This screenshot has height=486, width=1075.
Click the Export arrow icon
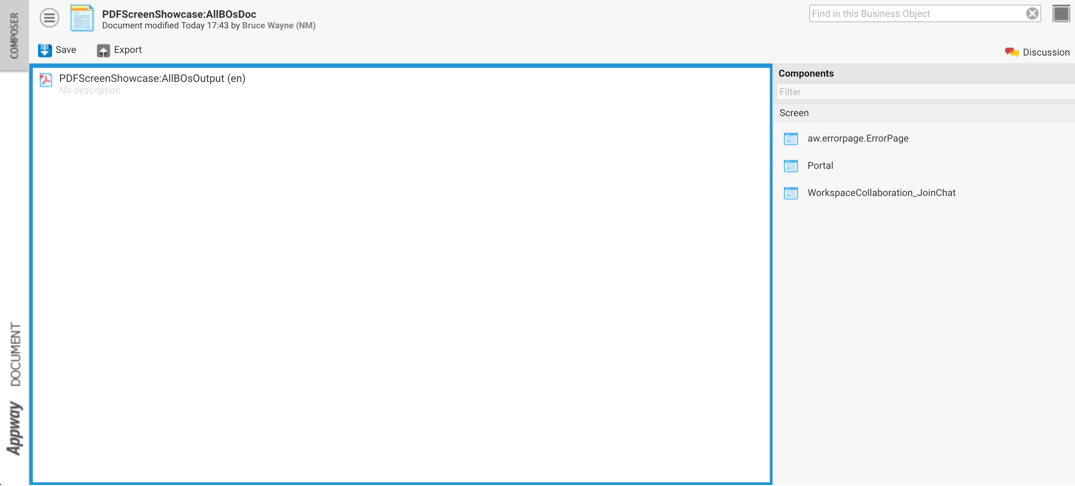pyautogui.click(x=104, y=50)
